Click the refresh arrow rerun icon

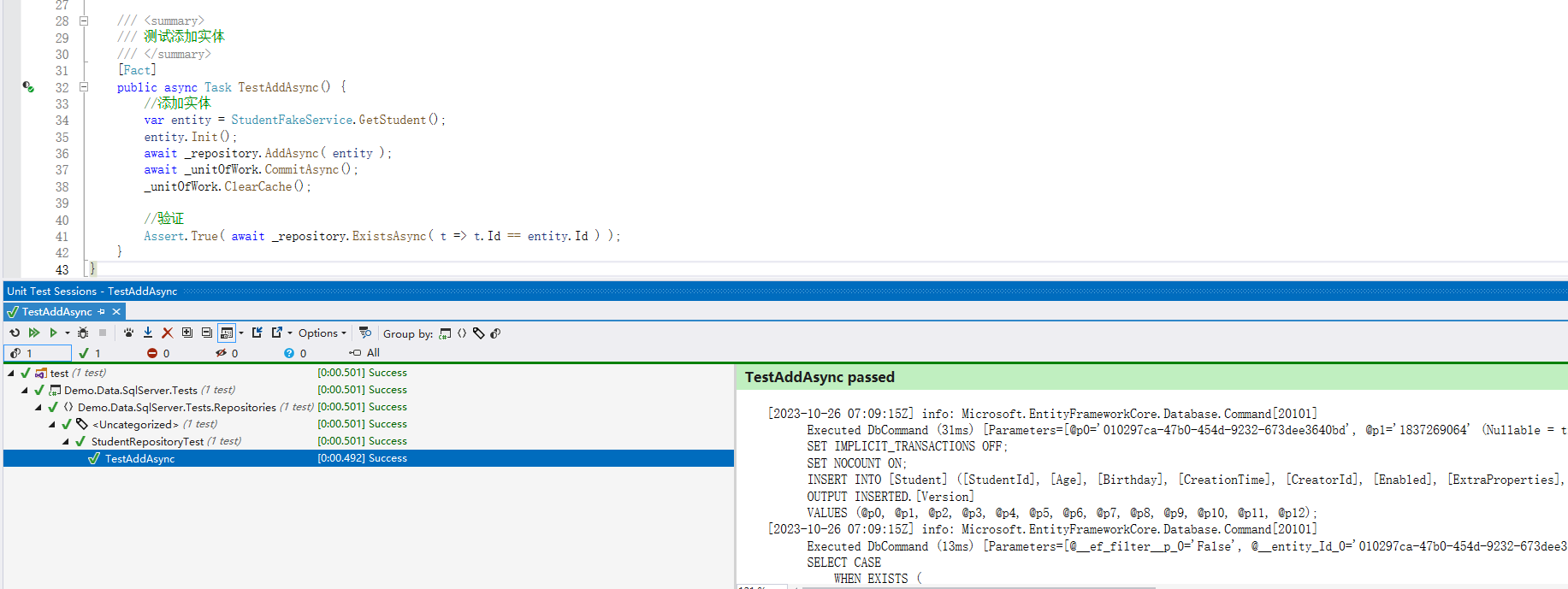15,333
